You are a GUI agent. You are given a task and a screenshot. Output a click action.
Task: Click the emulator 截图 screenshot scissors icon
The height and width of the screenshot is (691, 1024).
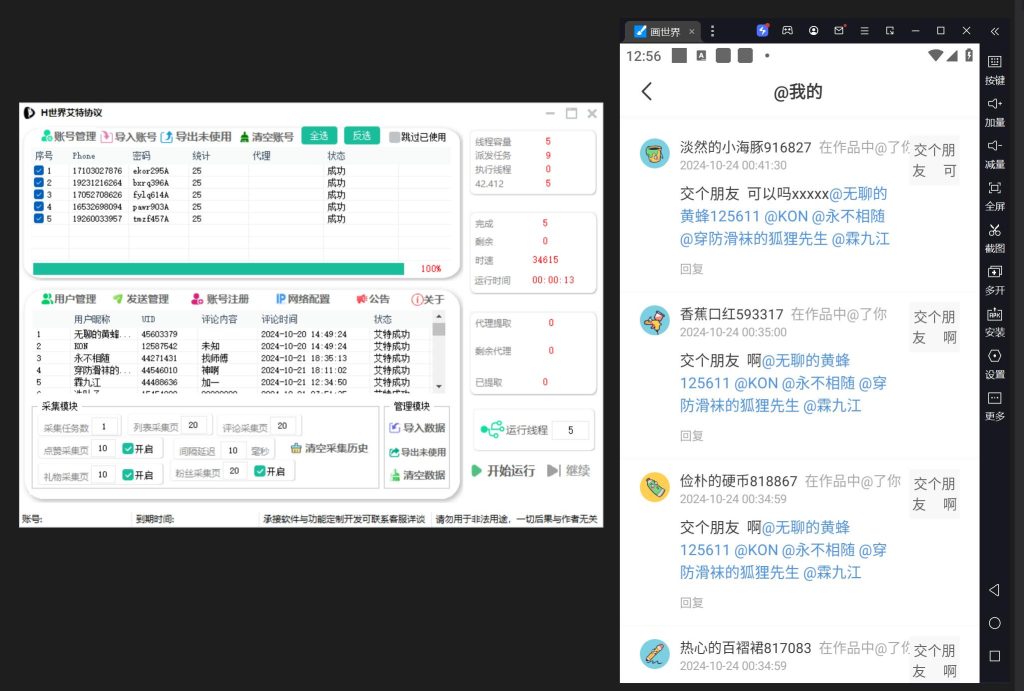point(994,231)
